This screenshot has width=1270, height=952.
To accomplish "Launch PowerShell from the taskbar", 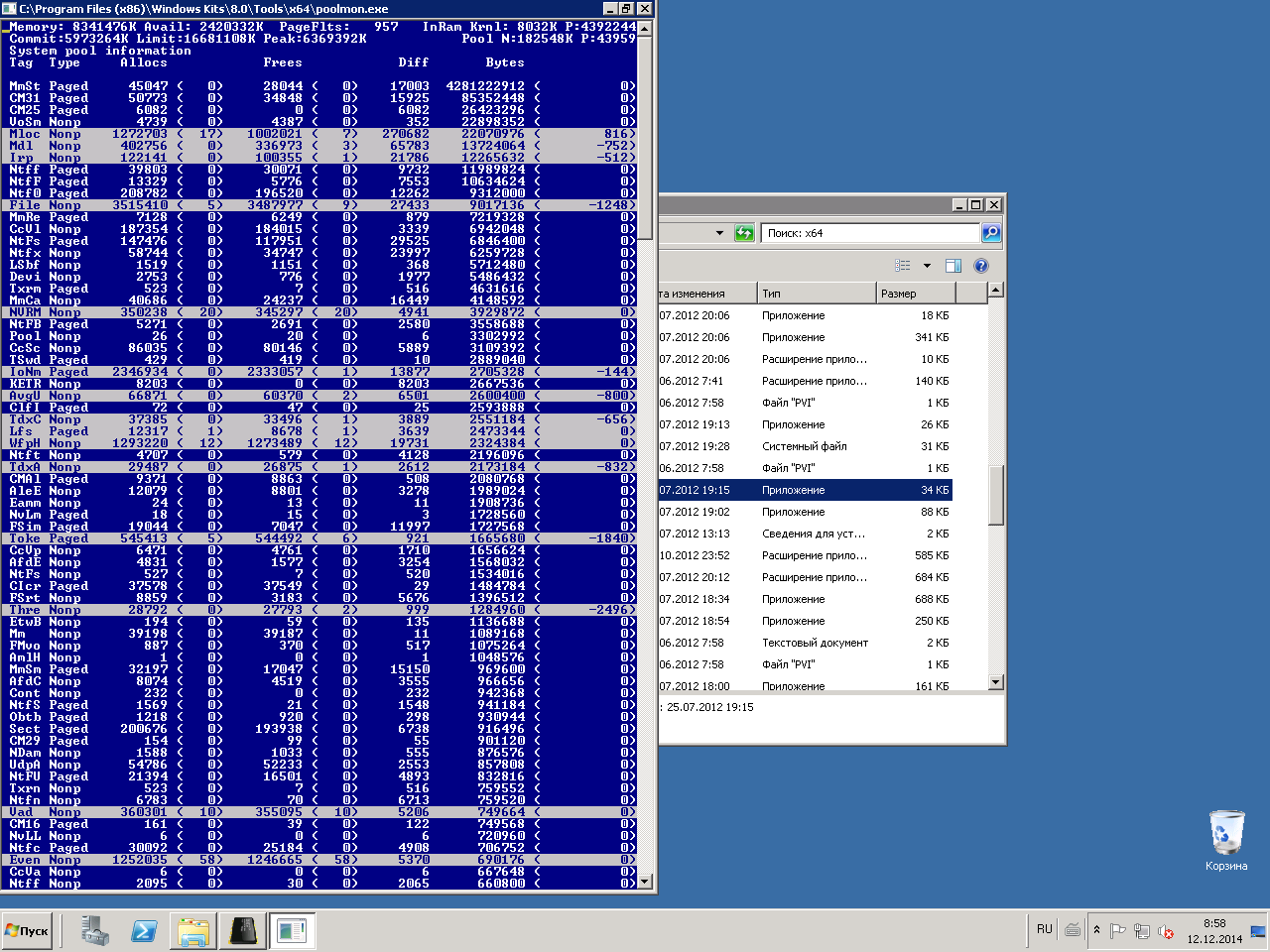I will click(144, 931).
